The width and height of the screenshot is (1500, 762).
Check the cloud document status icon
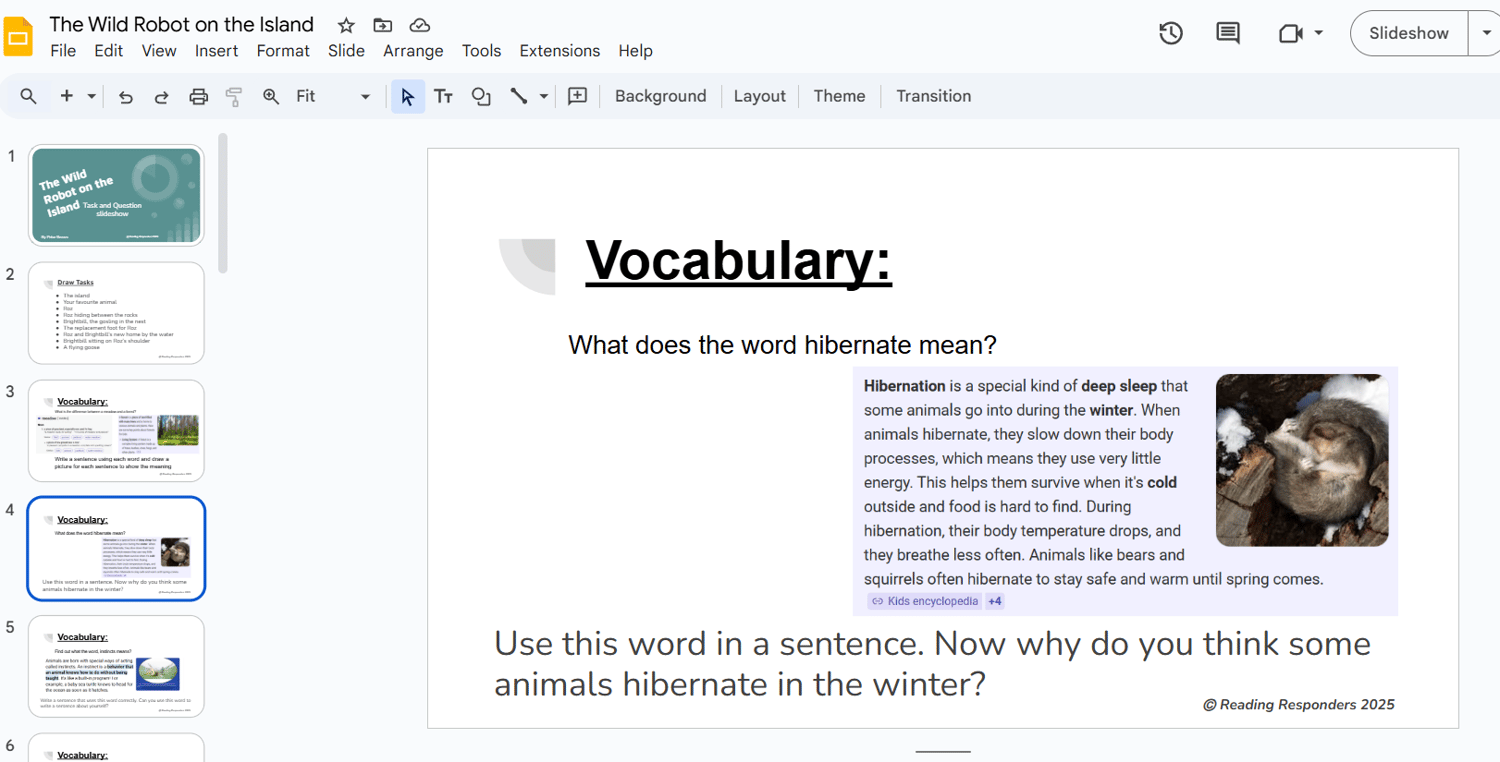tap(420, 25)
